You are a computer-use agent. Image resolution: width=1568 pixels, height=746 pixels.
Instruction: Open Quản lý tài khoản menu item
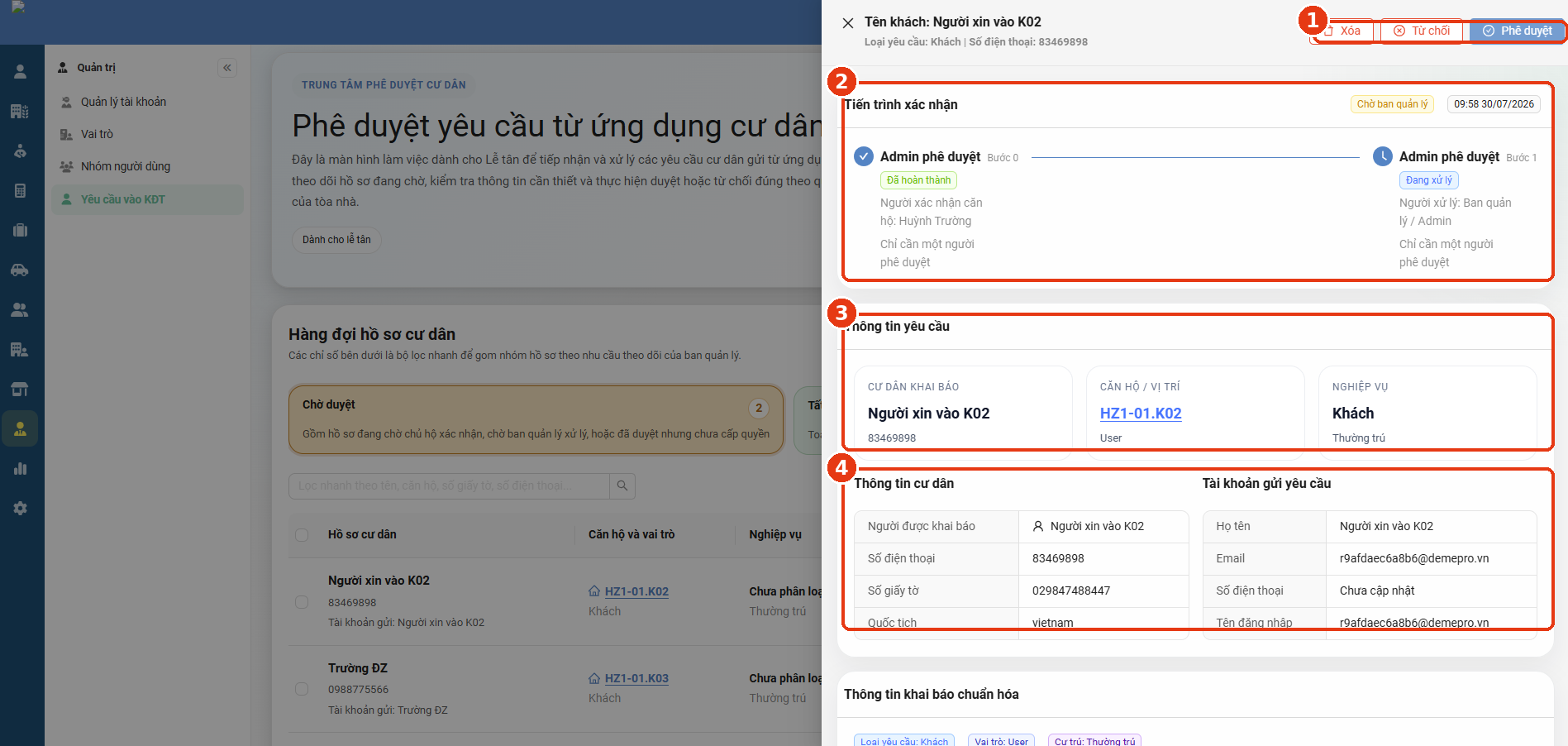(x=147, y=102)
